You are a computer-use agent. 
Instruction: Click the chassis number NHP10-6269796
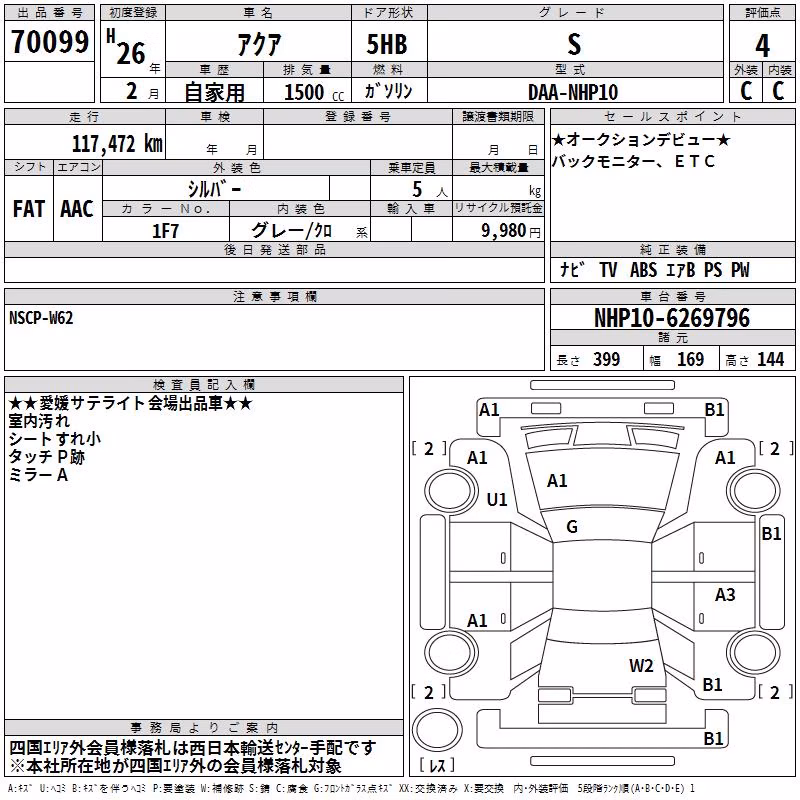click(672, 318)
